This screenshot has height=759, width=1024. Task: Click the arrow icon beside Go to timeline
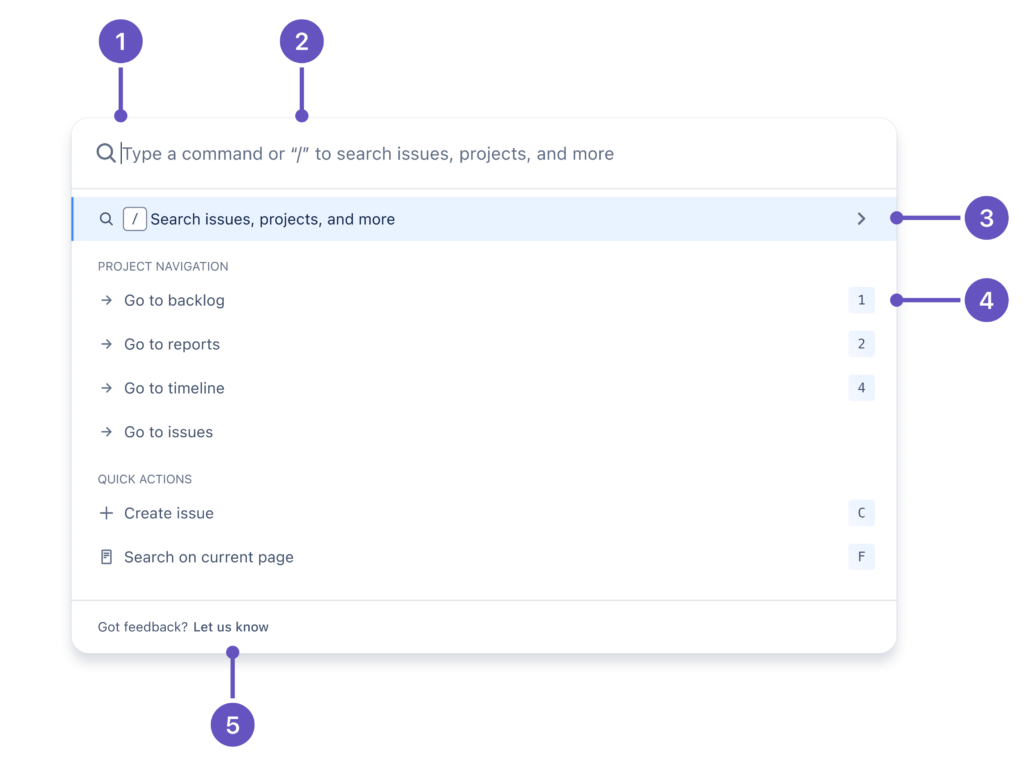point(107,388)
